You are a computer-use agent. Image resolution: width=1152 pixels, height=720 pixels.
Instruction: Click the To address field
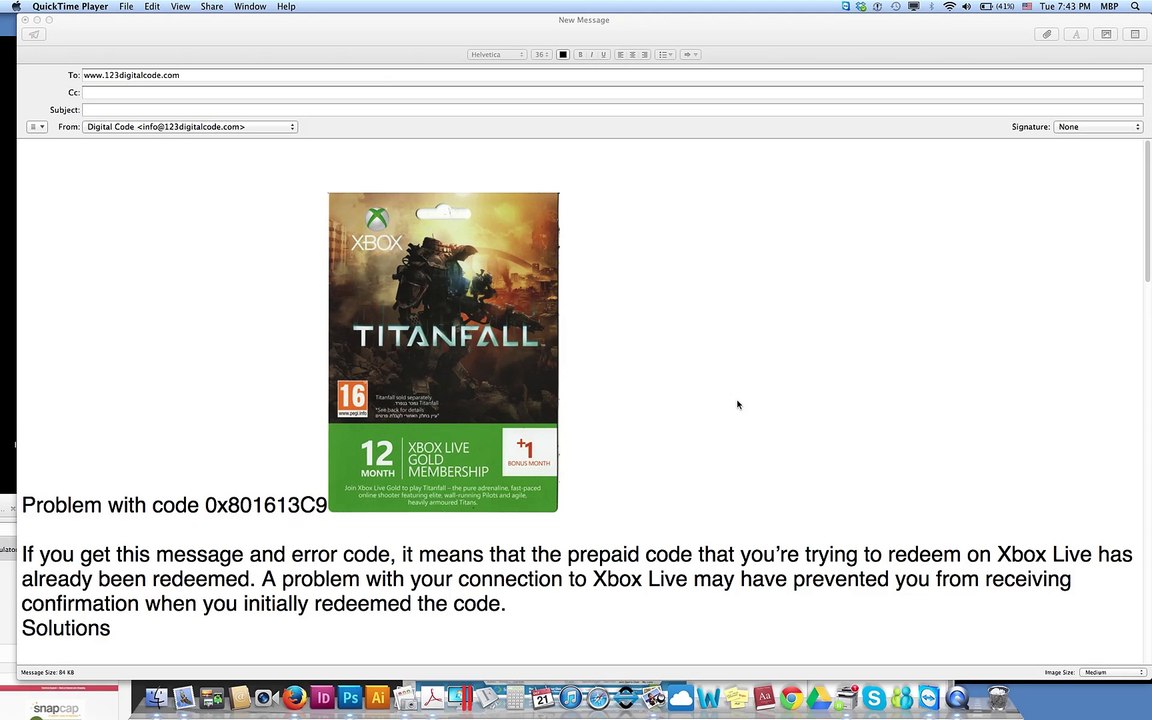pos(612,75)
